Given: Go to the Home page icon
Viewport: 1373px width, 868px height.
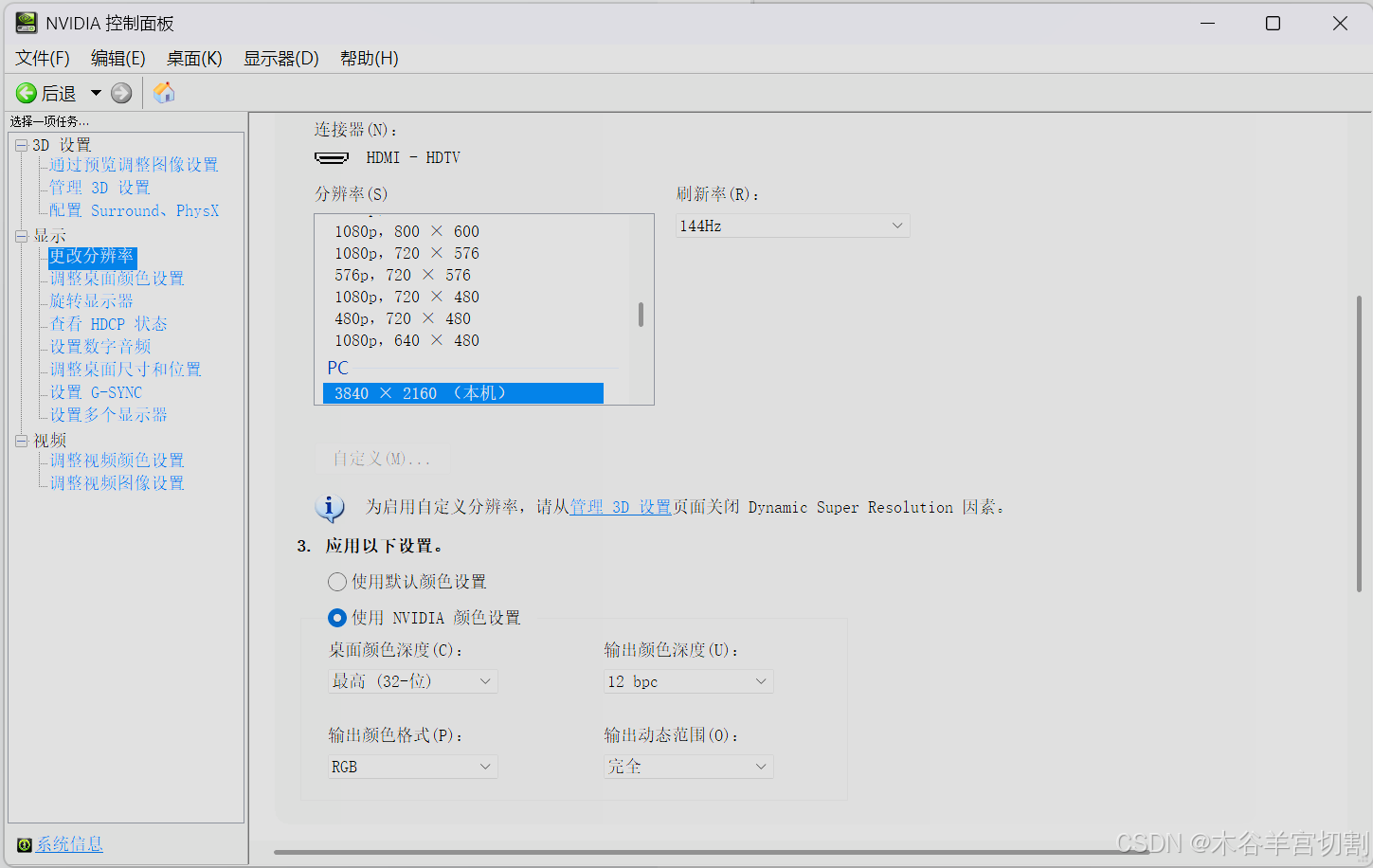Looking at the screenshot, I should pyautogui.click(x=164, y=92).
